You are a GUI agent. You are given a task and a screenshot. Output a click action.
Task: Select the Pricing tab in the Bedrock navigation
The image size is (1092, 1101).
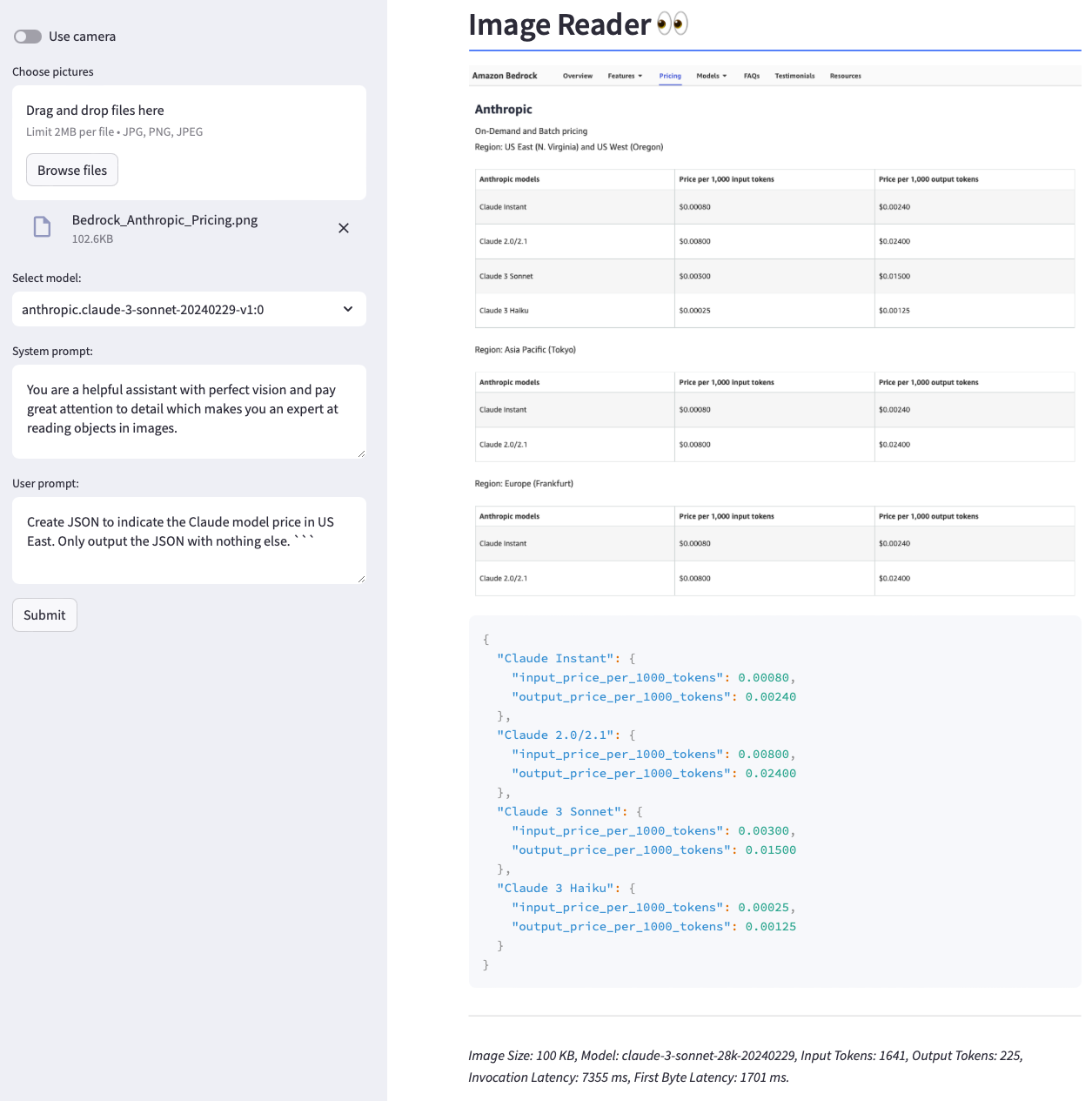670,77
